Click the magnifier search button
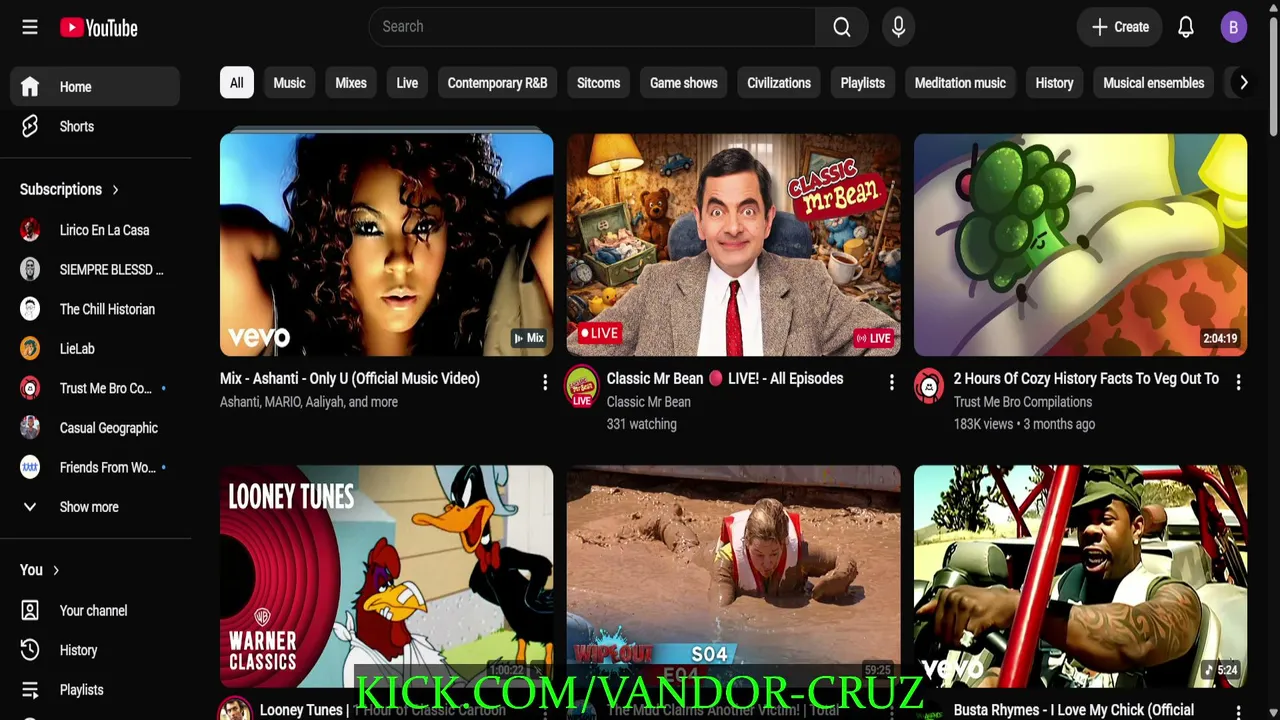1280x720 pixels. pyautogui.click(x=842, y=27)
